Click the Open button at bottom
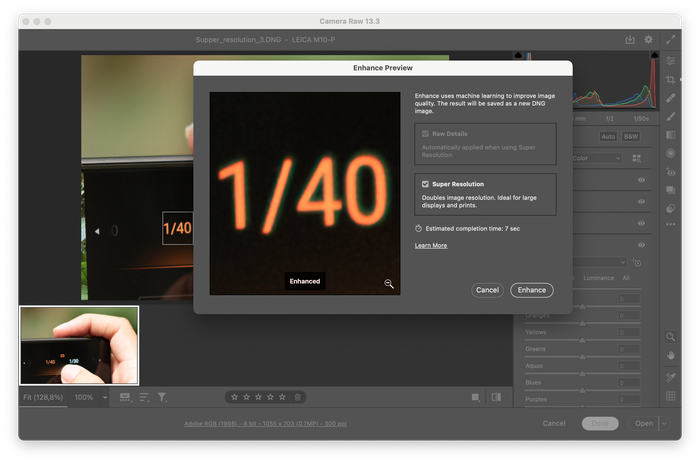 click(644, 423)
